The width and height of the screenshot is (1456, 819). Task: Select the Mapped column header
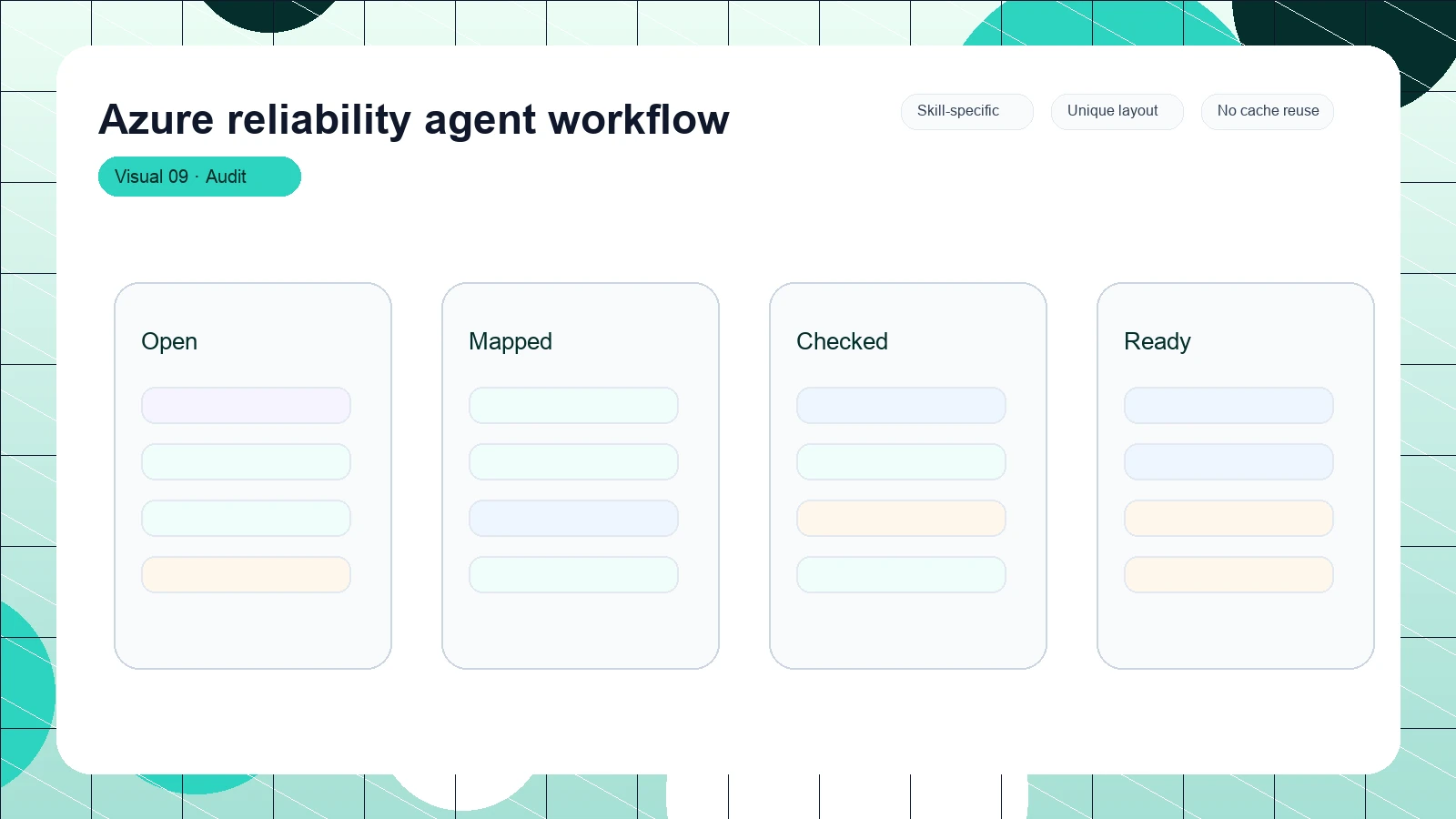pyautogui.click(x=511, y=341)
